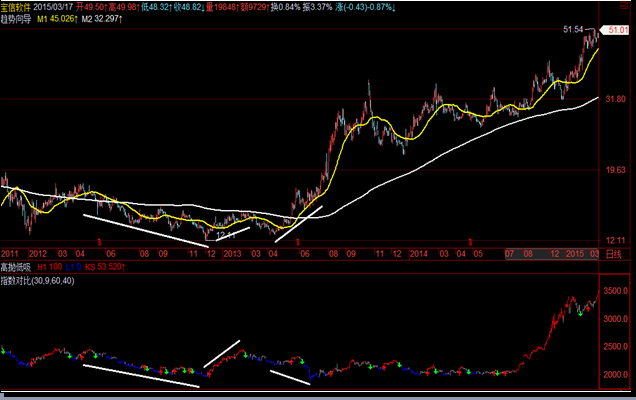Viewport: 636px width, 400px height.
Task: Select the current price tag 51.01
Action: coord(616,33)
